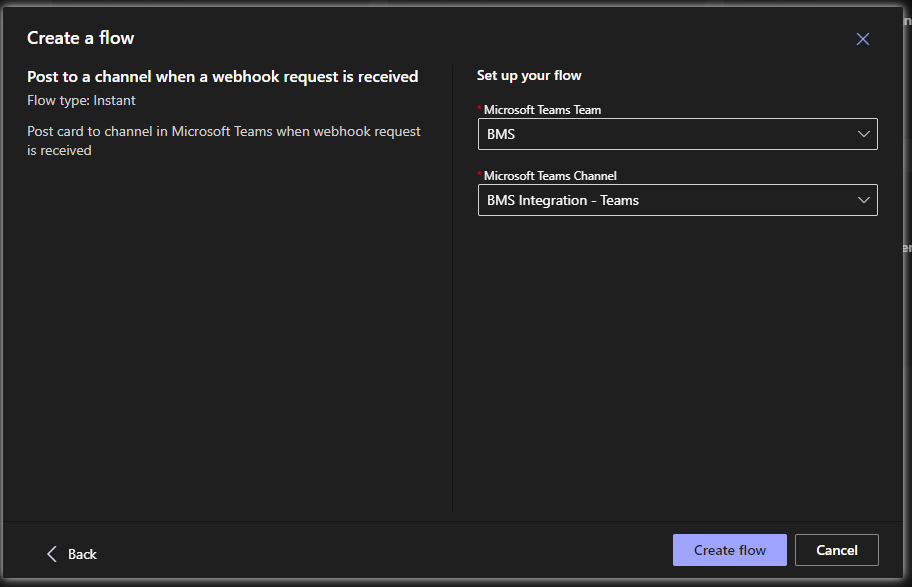
Task: Click the flow title about posting to a channel
Action: [222, 76]
